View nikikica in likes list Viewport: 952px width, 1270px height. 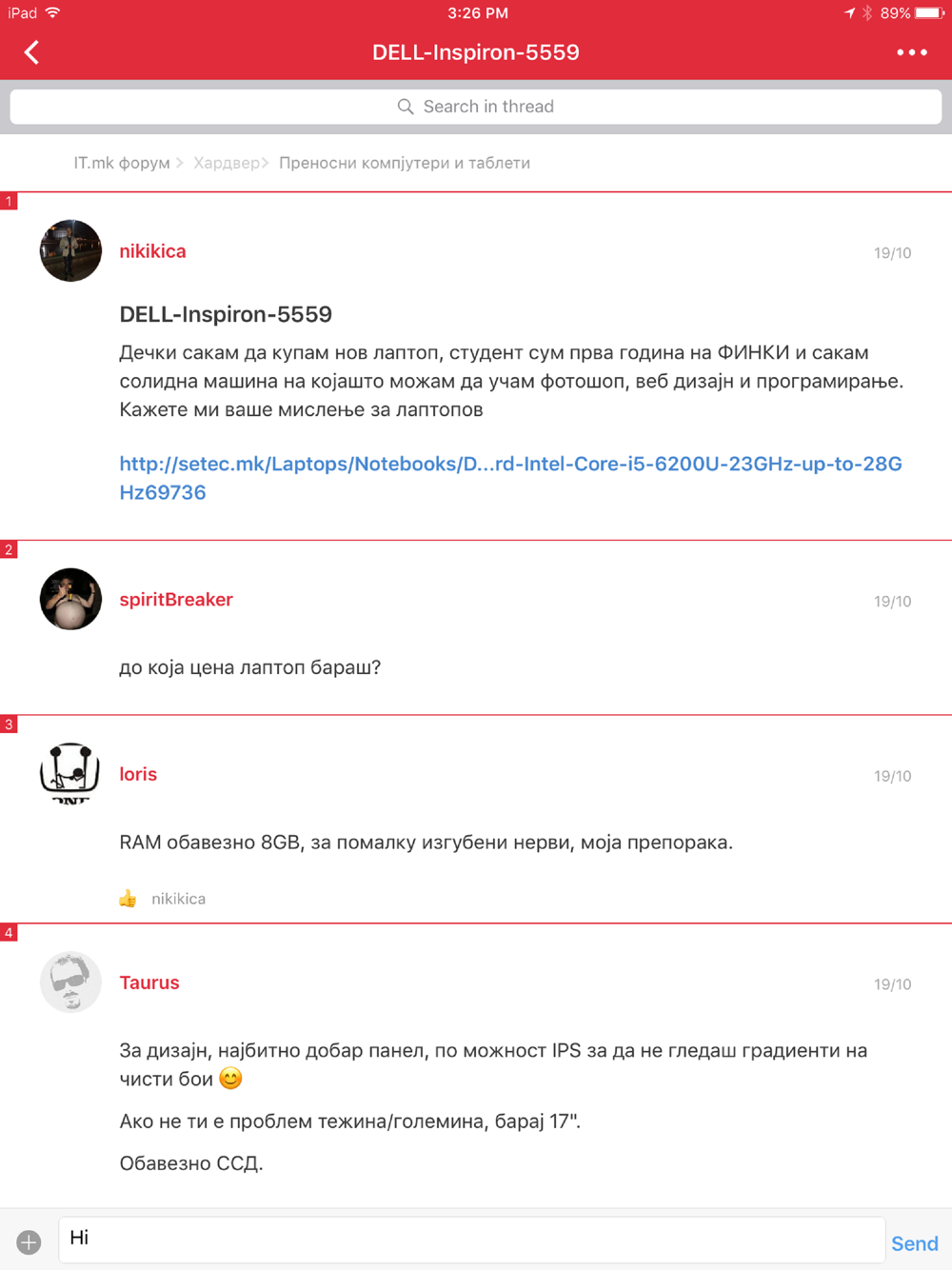pyautogui.click(x=178, y=899)
